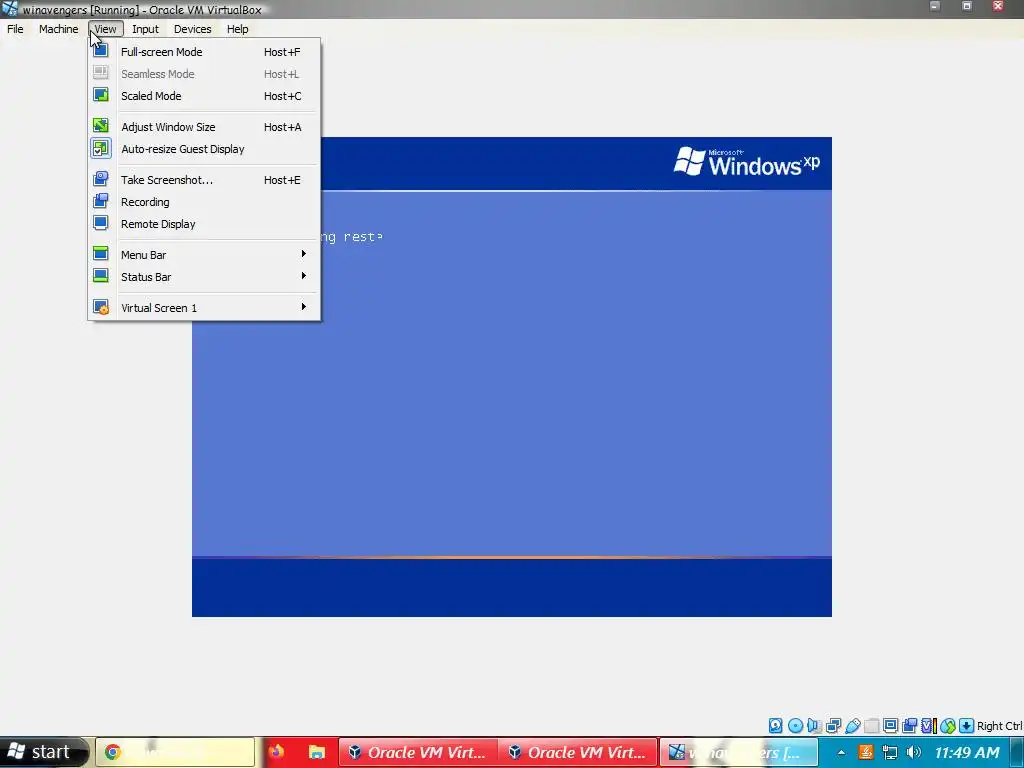Click the USB devices status icon
This screenshot has height=768, width=1024.
[x=852, y=726]
